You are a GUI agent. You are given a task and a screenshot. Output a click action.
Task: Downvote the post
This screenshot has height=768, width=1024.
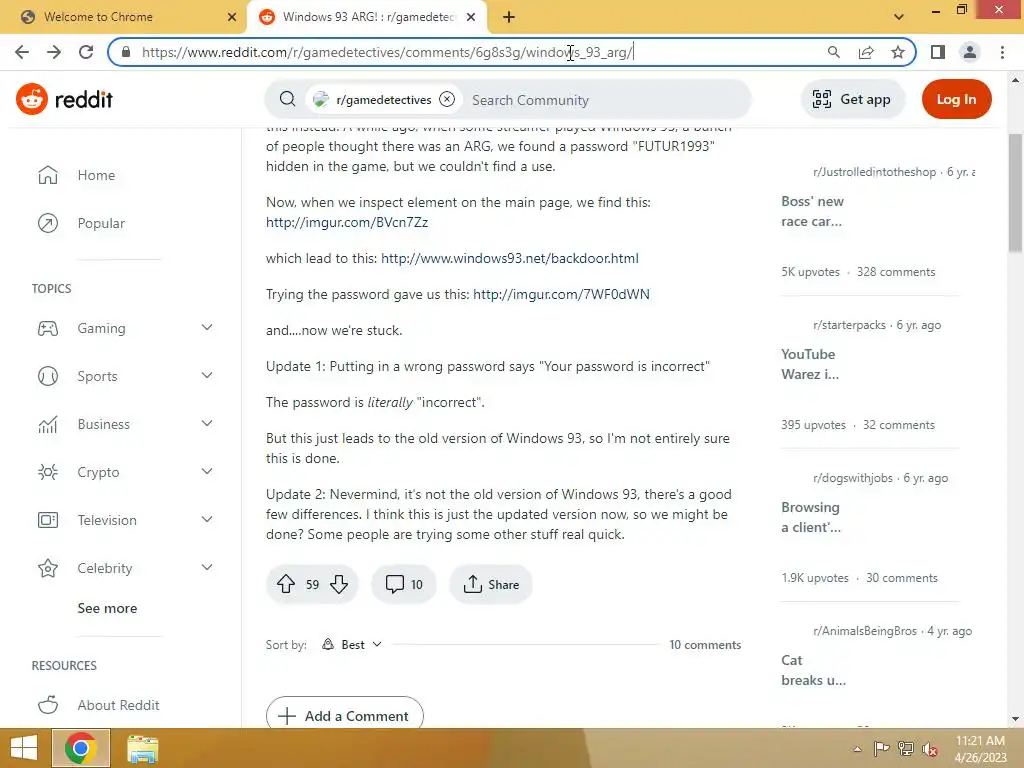[339, 584]
